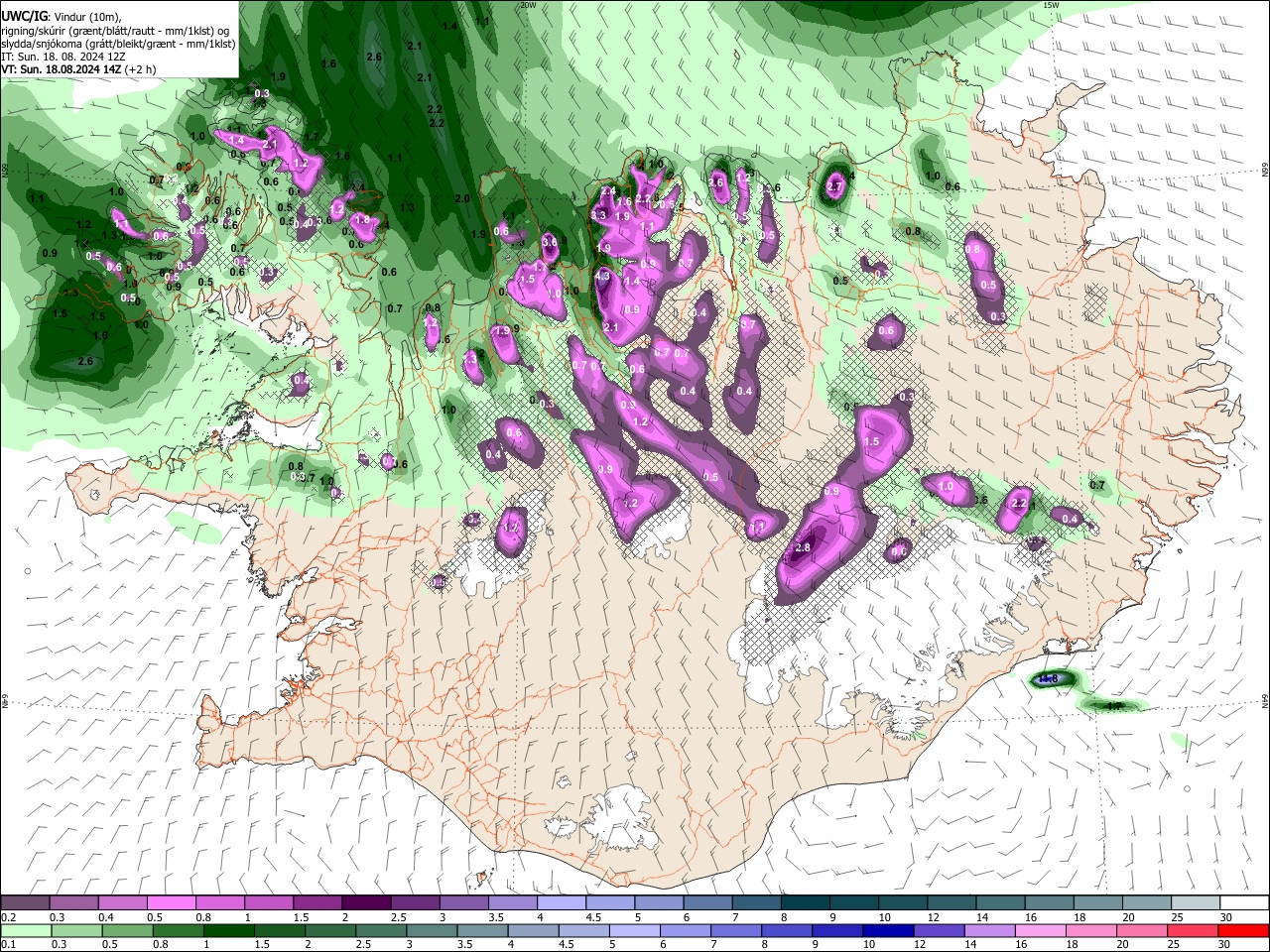1270x952 pixels.
Task: Pick the grey-green 3 swatch on rain scale
Action: (432, 930)
